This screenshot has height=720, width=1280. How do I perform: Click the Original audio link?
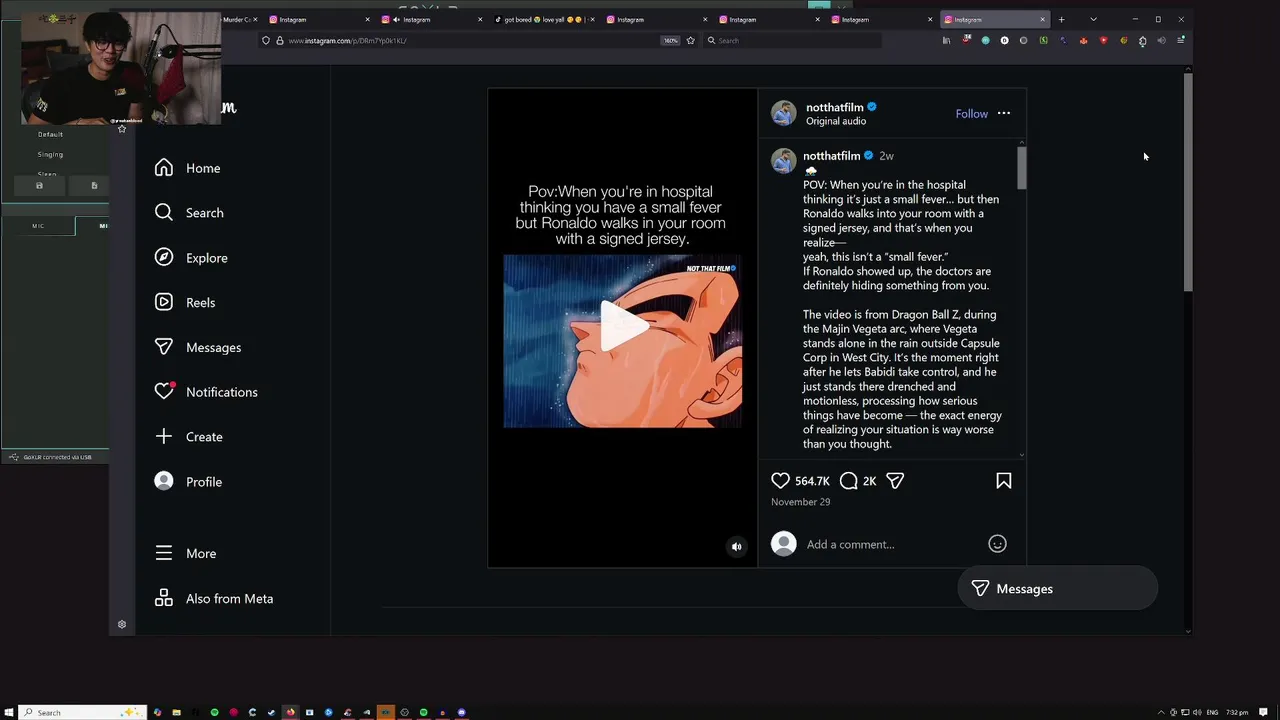[836, 121]
